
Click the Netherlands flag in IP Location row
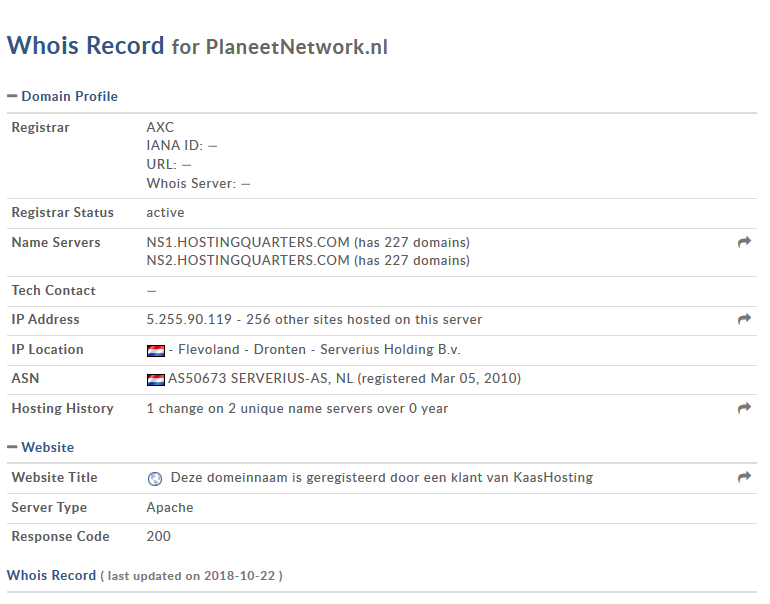(155, 350)
